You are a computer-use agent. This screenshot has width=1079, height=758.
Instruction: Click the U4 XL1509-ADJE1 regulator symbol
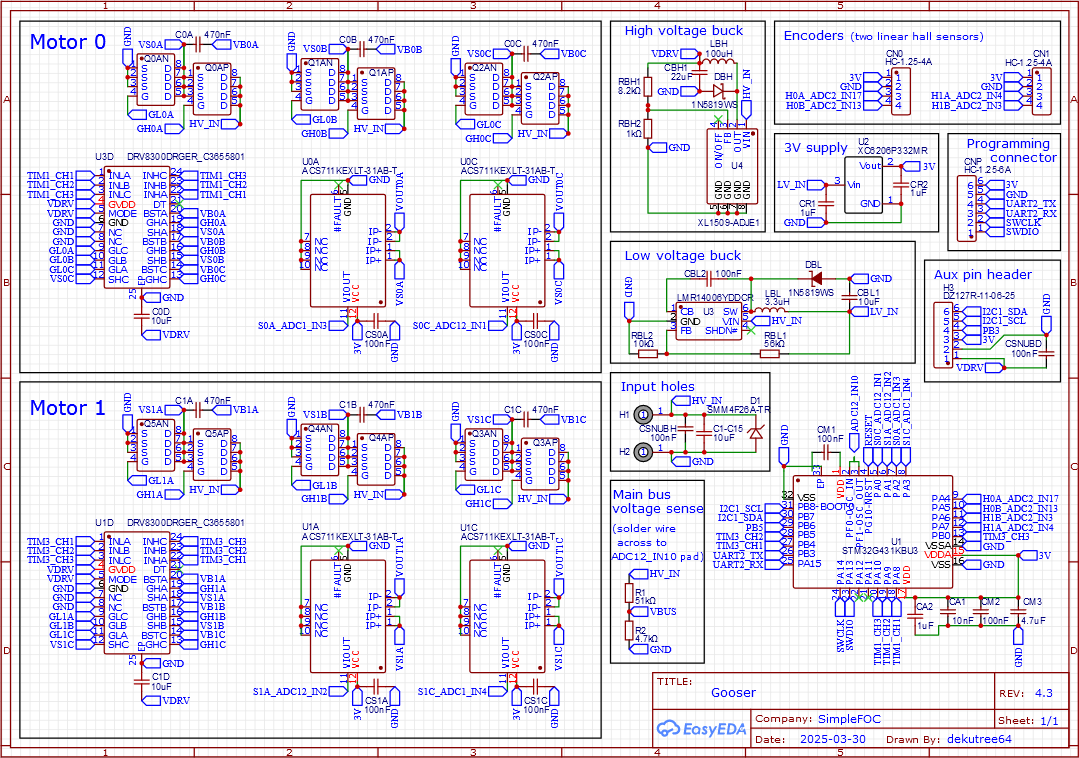click(733, 166)
